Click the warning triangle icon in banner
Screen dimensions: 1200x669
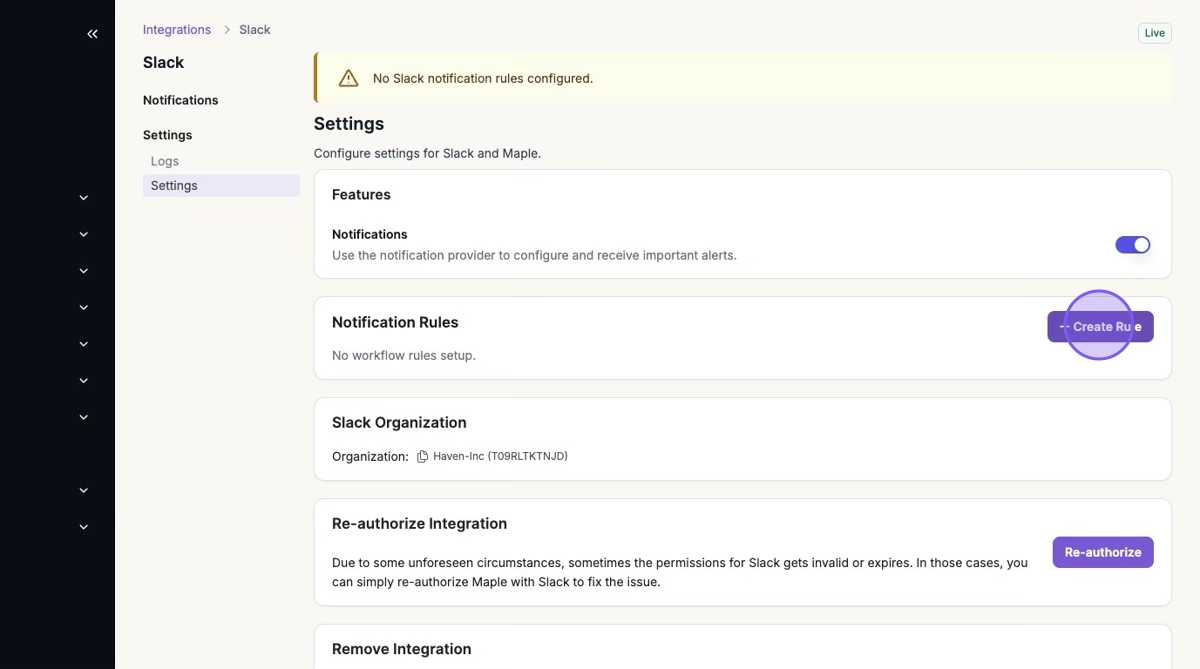click(348, 78)
